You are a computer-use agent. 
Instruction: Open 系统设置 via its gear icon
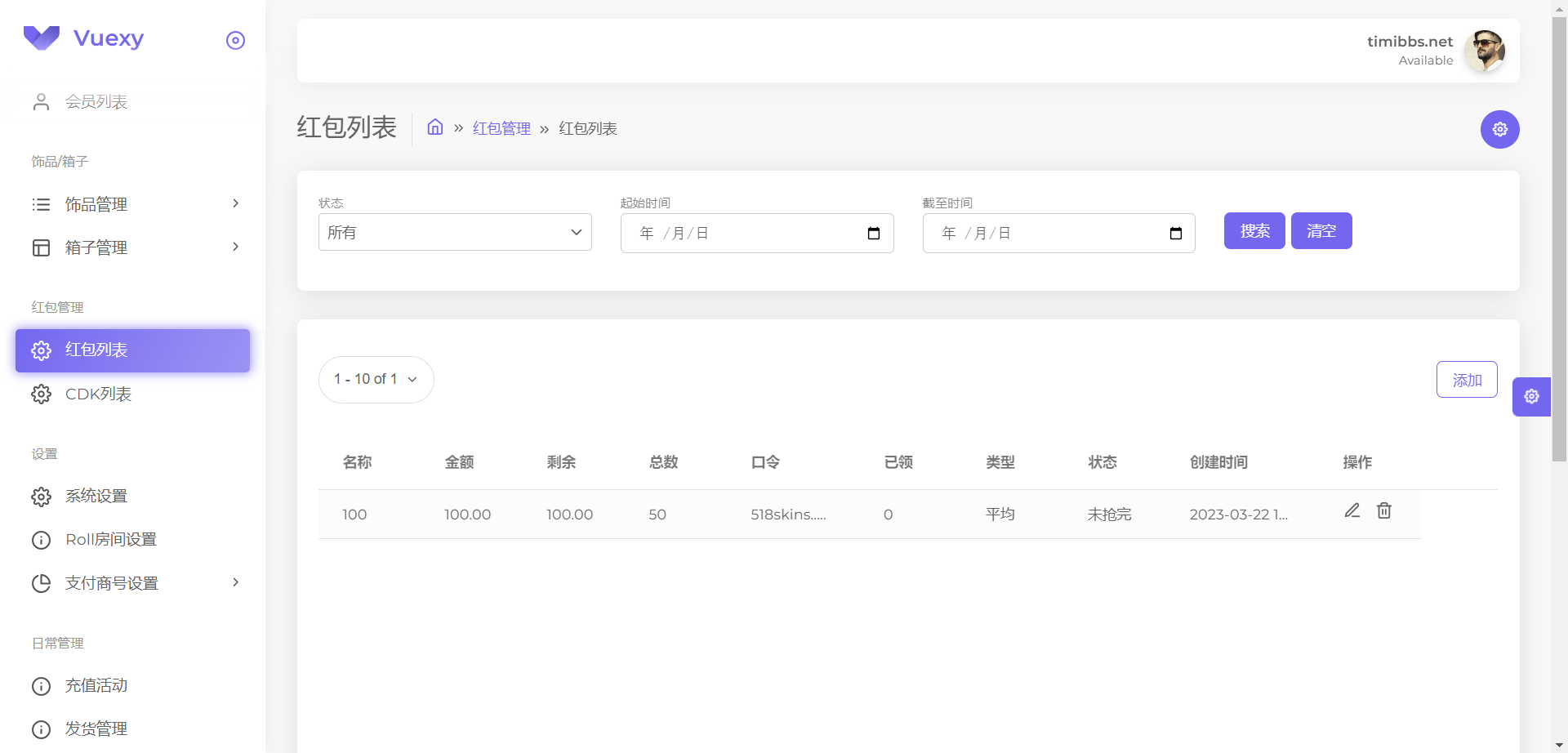point(41,496)
